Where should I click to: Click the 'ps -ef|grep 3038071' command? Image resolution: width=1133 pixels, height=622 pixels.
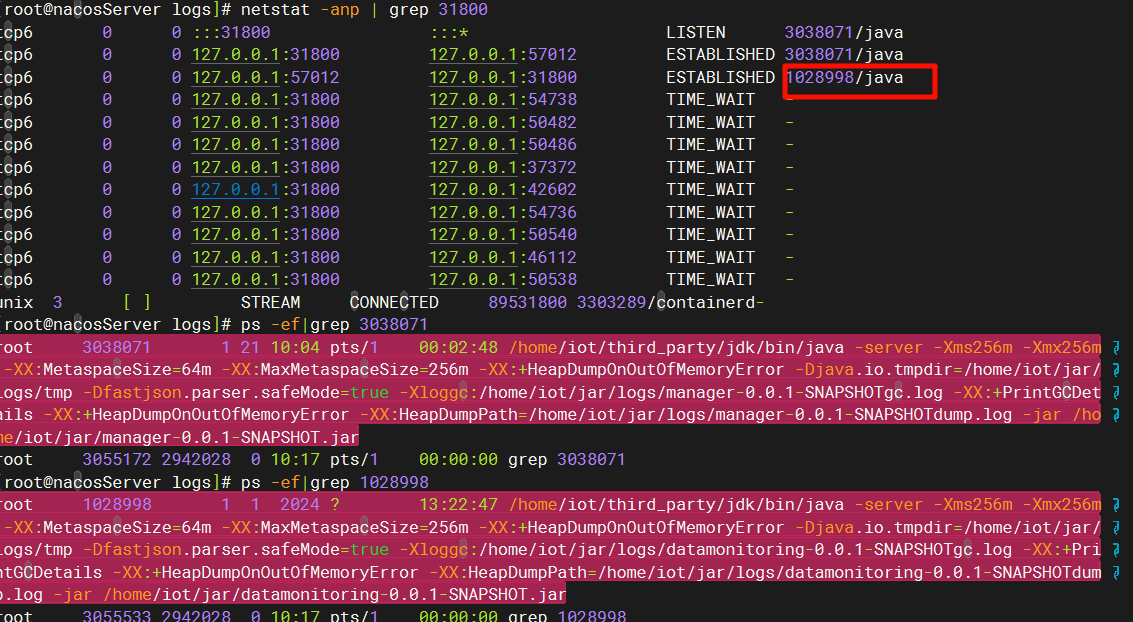point(334,324)
